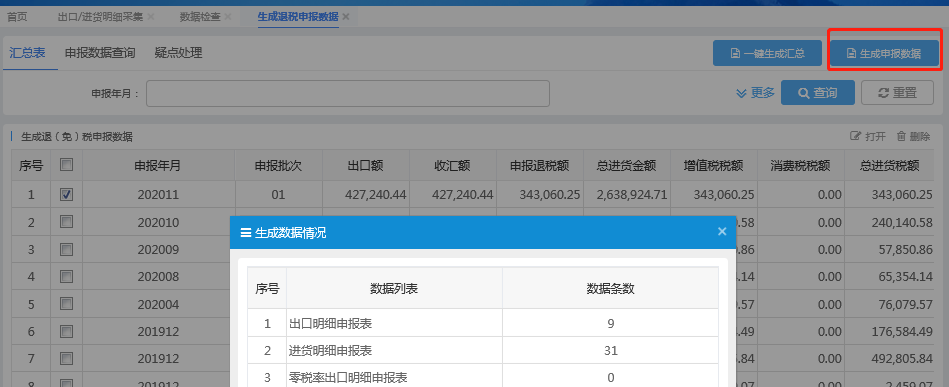Image resolution: width=949 pixels, height=387 pixels.
Task: Check the row 202008 checkbox
Action: pyautogui.click(x=67, y=277)
